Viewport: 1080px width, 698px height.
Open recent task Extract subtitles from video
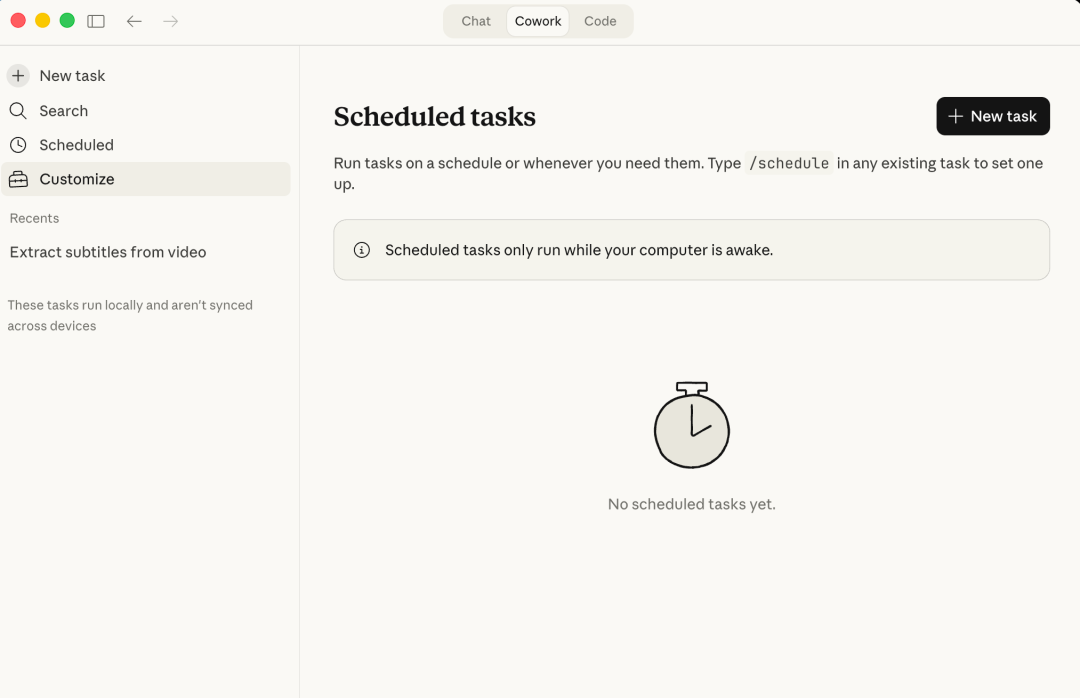tap(108, 252)
